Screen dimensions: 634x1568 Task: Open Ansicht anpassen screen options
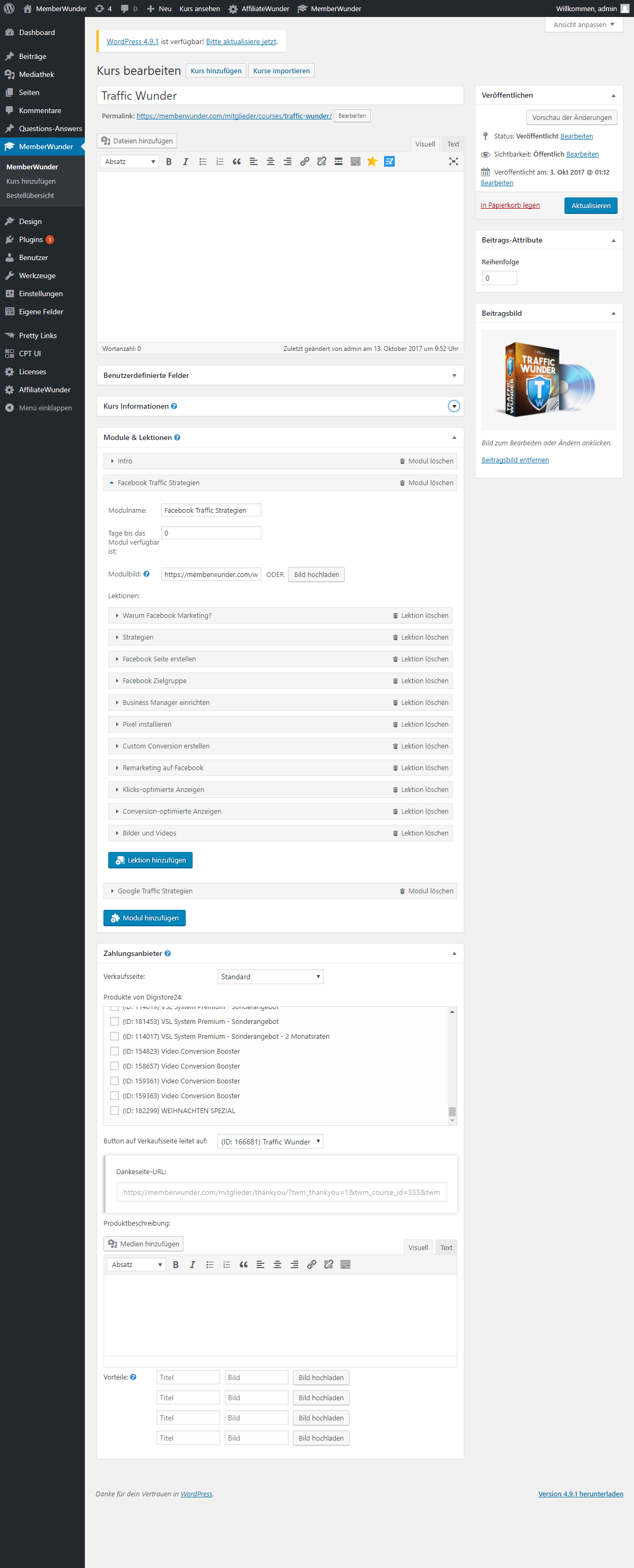[x=584, y=24]
